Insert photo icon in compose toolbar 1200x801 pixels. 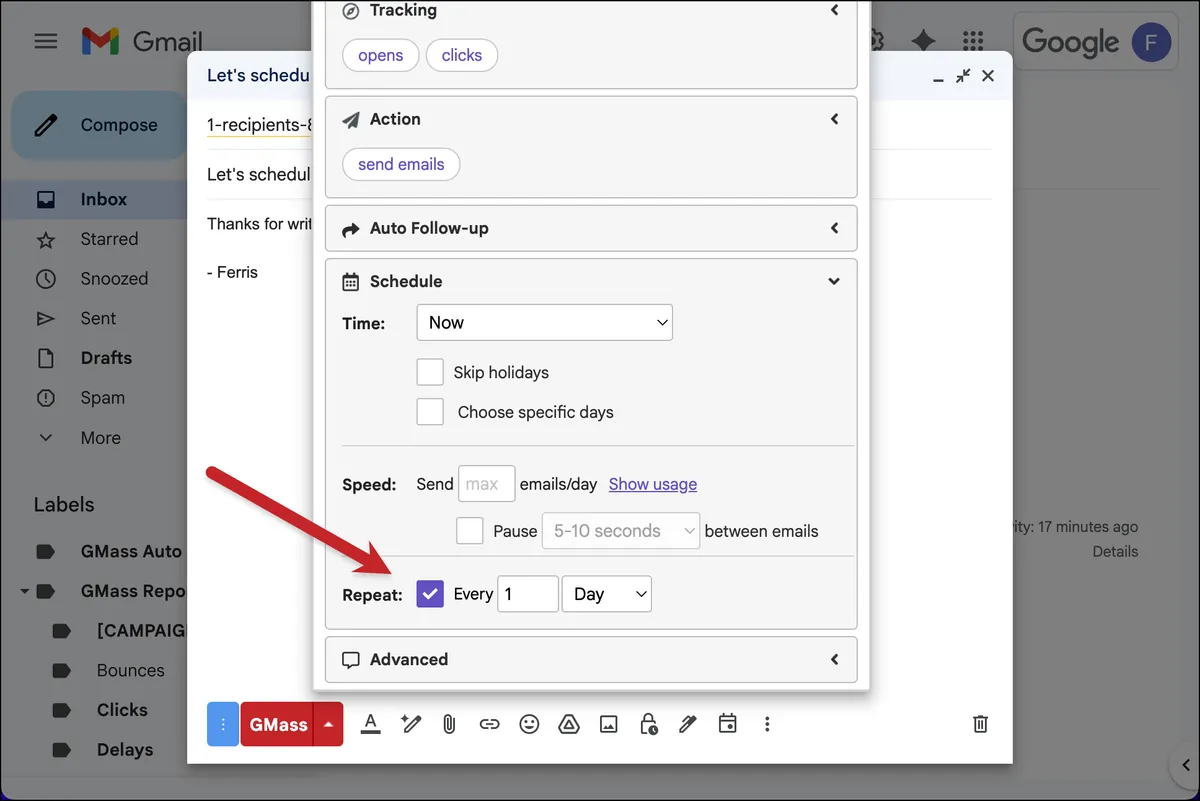click(x=608, y=724)
